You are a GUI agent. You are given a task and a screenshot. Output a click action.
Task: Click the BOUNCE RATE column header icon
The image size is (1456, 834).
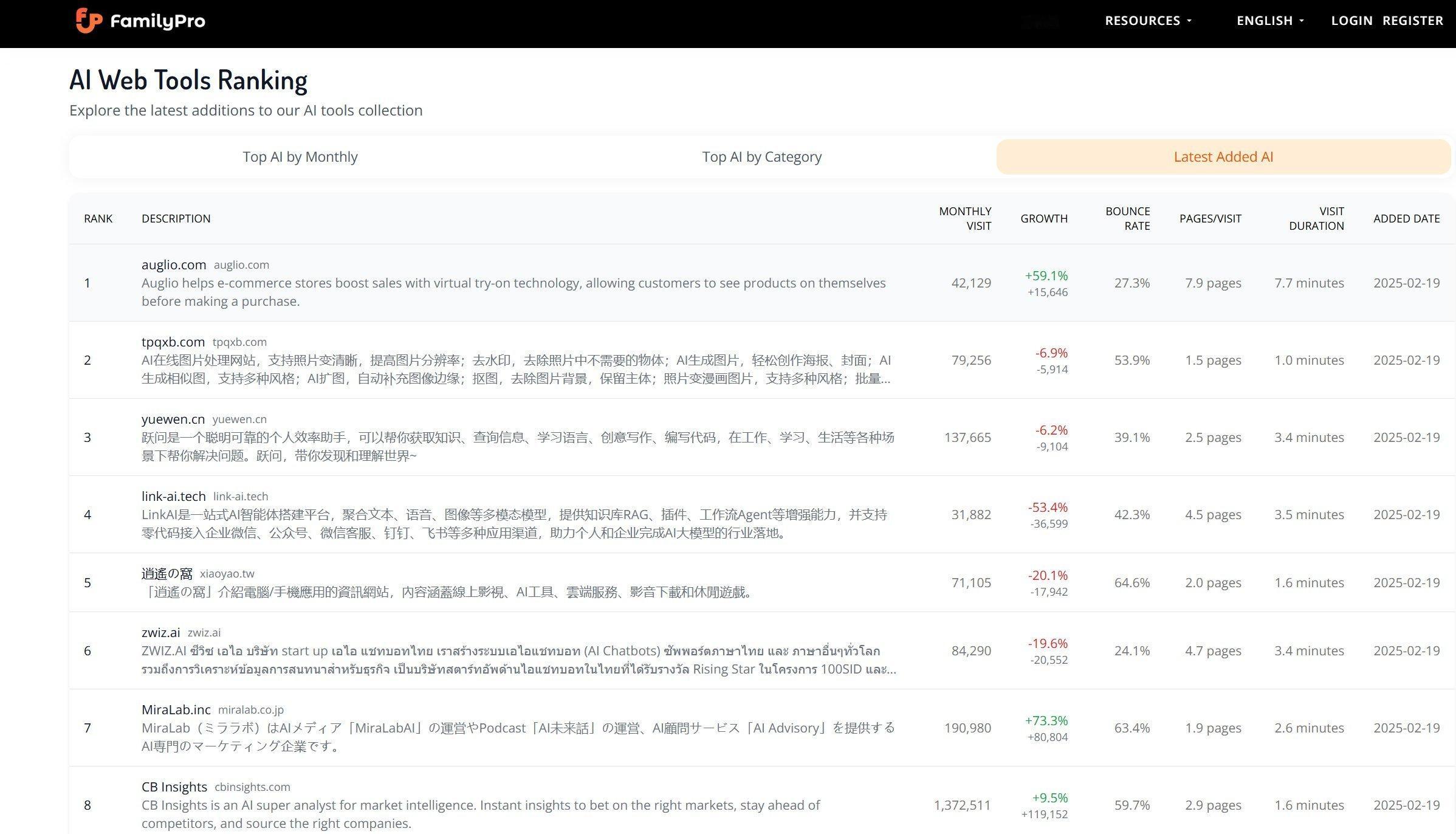[x=1127, y=218]
